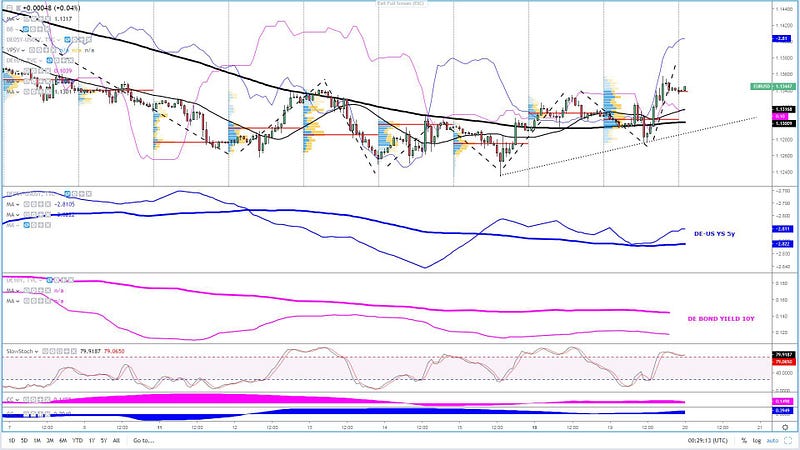Viewport: 800px width, 450px height.
Task: Toggle the VPSV indicator visibility eye
Action: pos(32,51)
